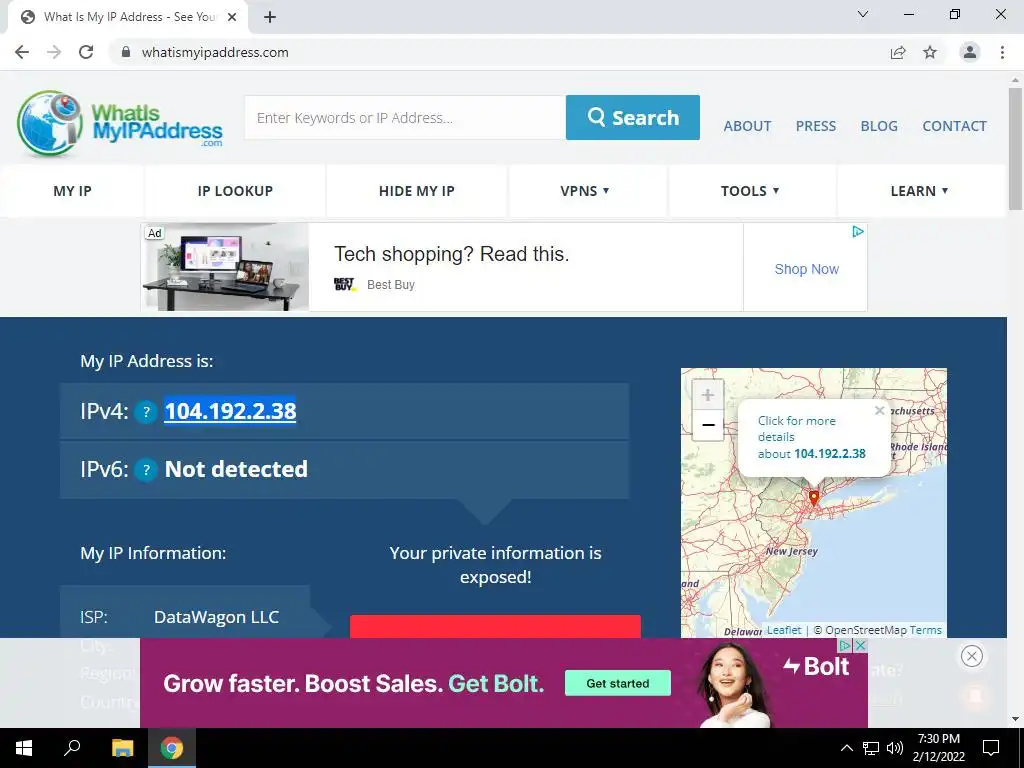Open the BLOG link
This screenshot has width=1024, height=768.
tap(879, 126)
